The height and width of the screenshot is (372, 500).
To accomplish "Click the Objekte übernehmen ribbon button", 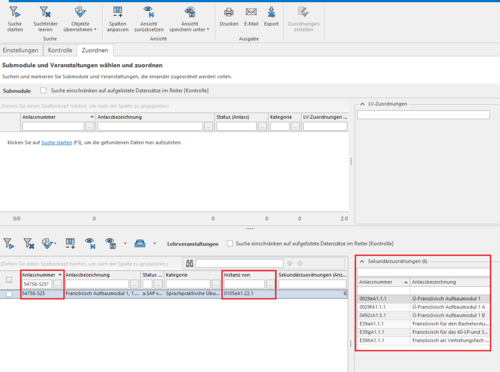I will [x=80, y=19].
